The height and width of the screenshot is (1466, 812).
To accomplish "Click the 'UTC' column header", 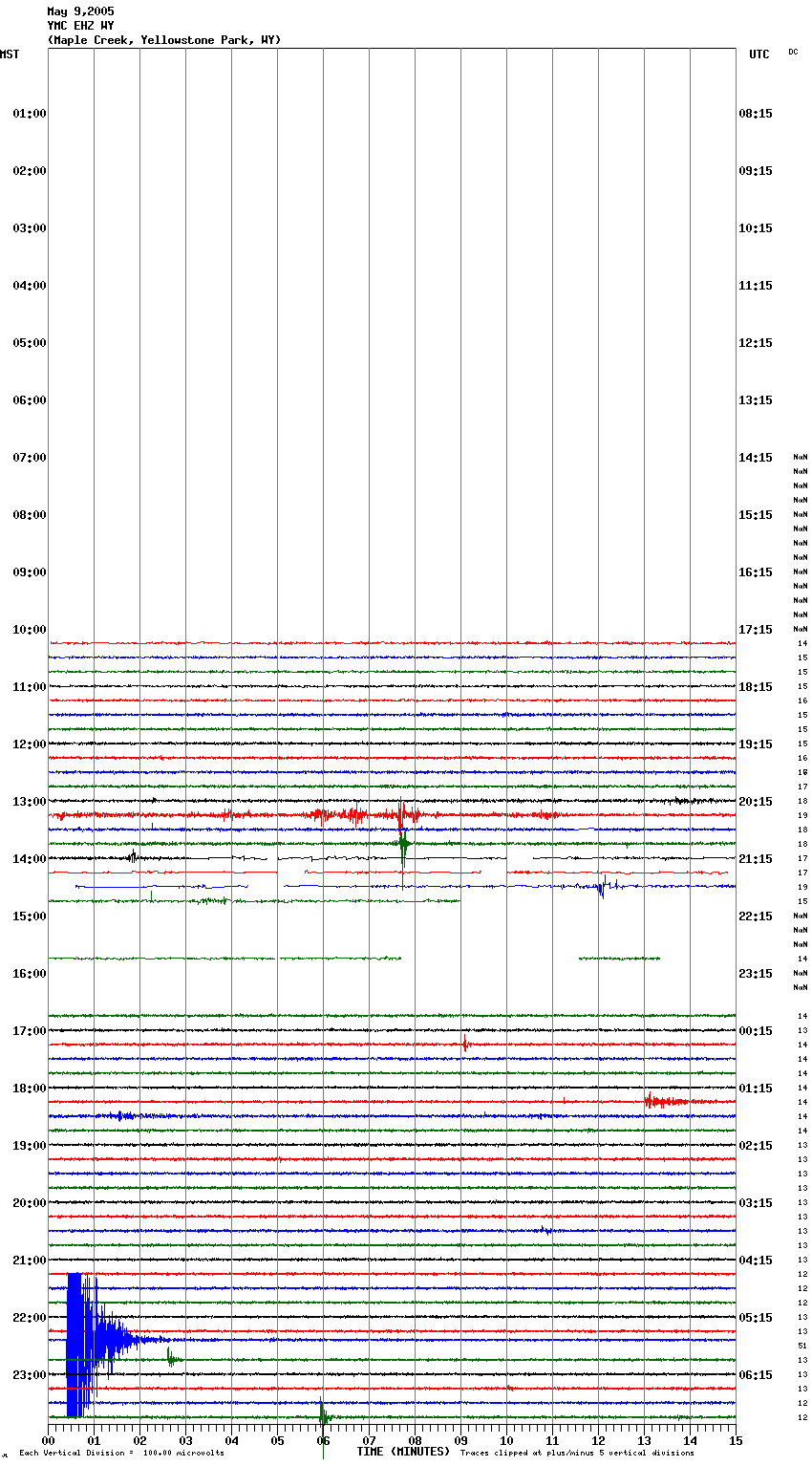I will (759, 54).
